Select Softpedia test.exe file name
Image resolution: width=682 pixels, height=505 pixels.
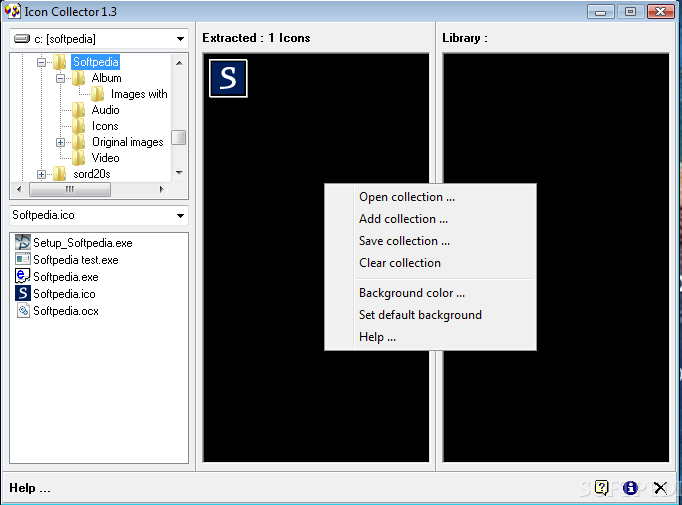pyautogui.click(x=76, y=260)
